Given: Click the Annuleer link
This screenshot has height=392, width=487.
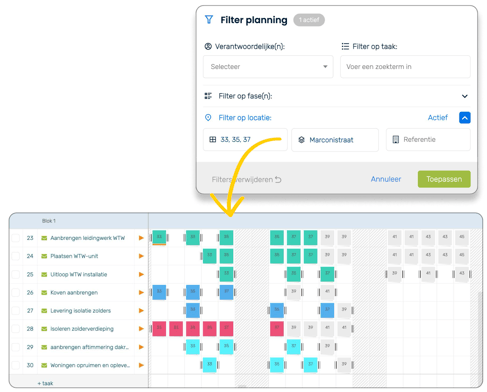Looking at the screenshot, I should click(386, 179).
